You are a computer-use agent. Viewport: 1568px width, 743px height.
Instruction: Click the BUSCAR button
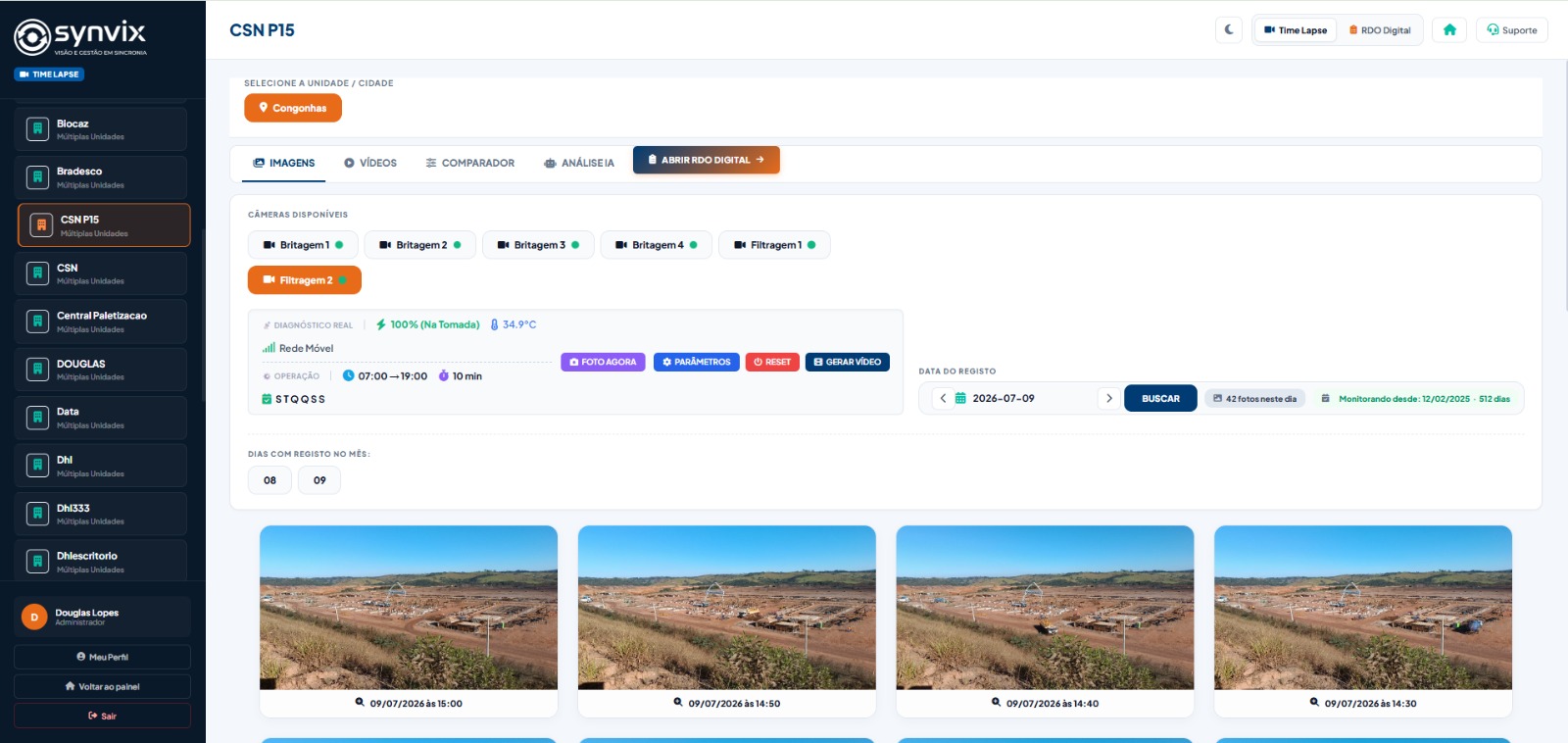[x=1160, y=398]
